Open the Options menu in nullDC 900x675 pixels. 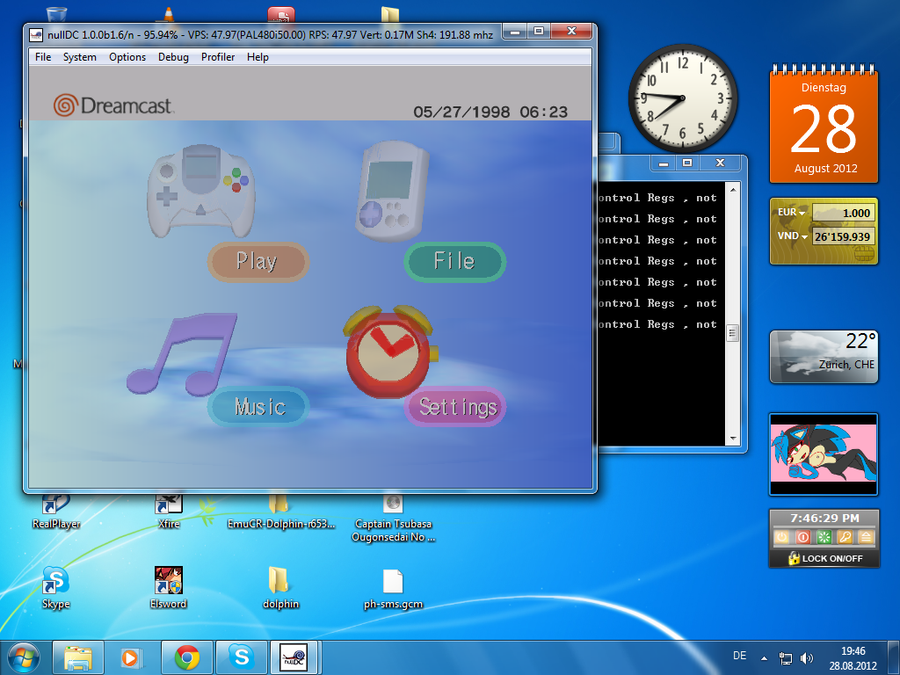[127, 57]
